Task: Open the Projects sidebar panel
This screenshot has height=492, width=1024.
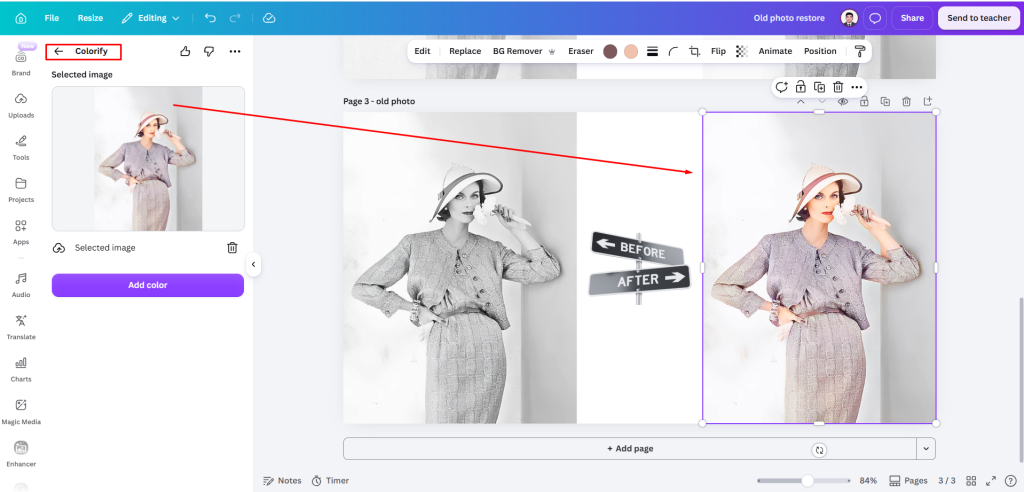Action: pyautogui.click(x=21, y=189)
